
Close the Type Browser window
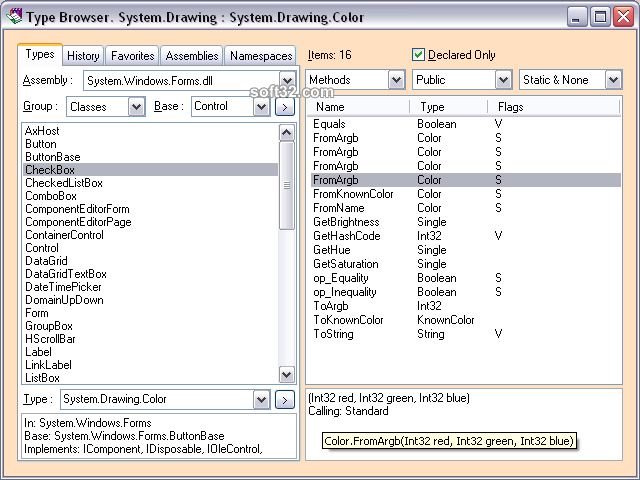[624, 17]
